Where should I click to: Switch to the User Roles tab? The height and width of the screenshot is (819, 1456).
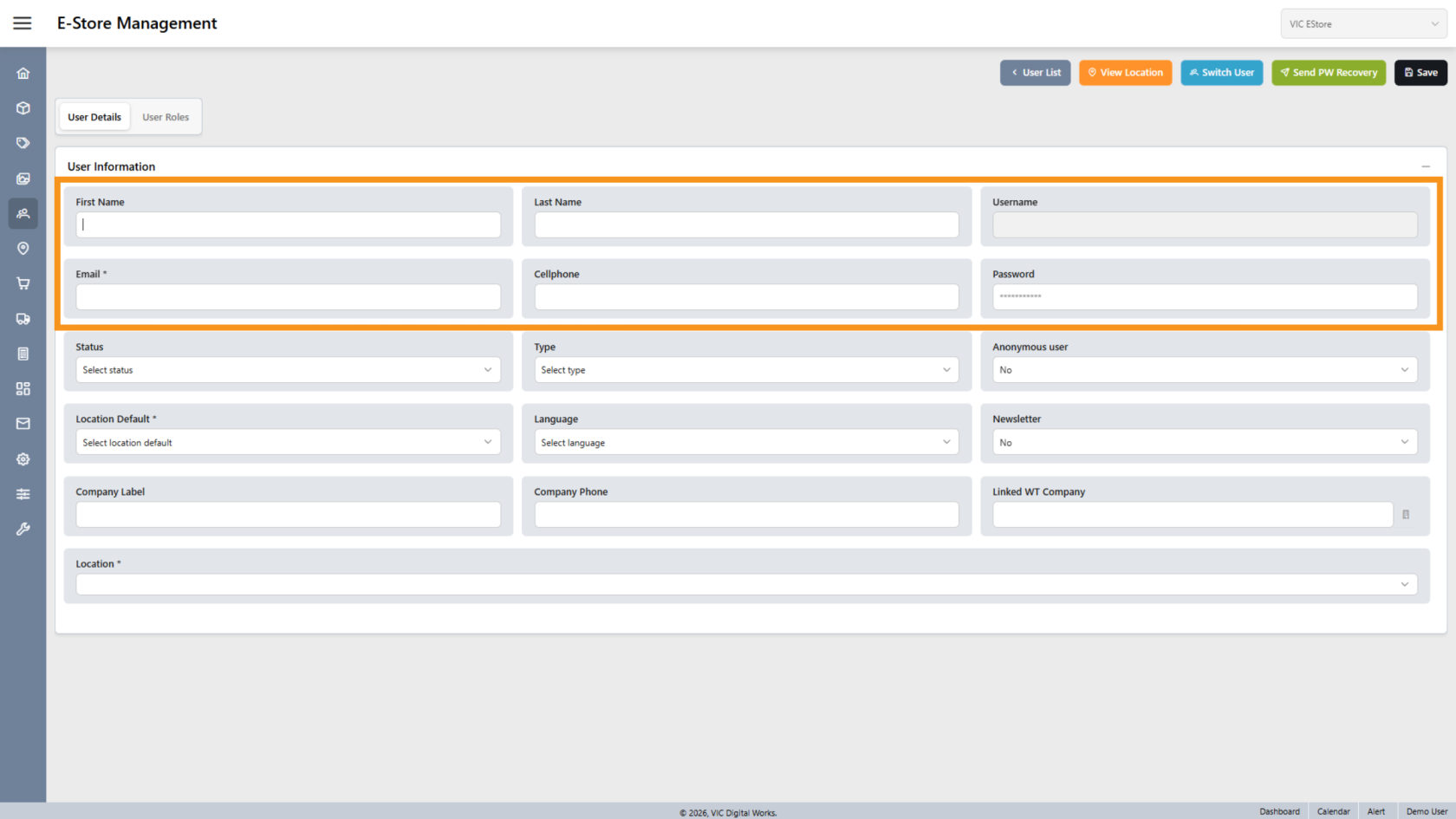click(166, 117)
